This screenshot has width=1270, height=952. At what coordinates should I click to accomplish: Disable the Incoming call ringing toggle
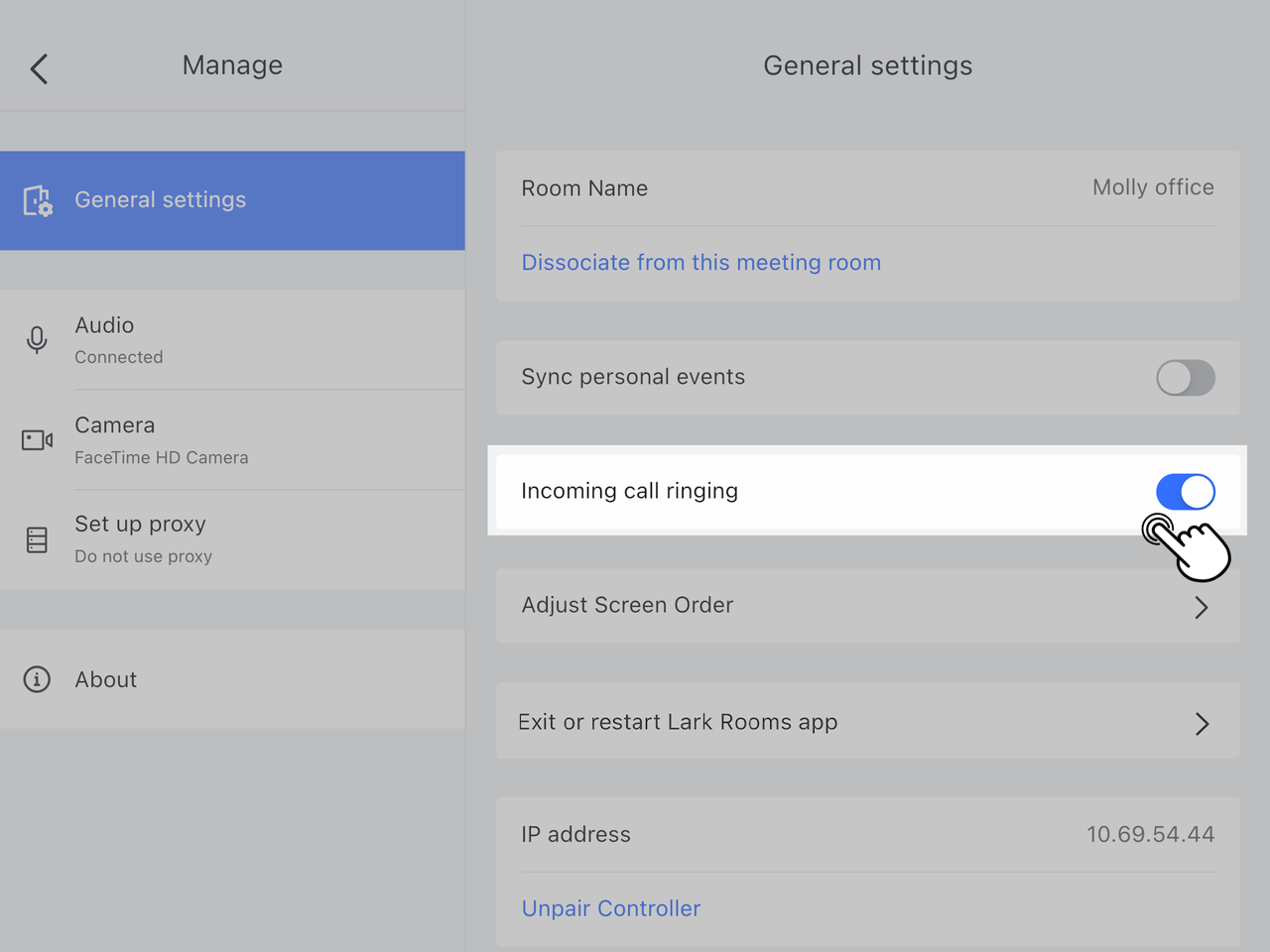[x=1185, y=492]
